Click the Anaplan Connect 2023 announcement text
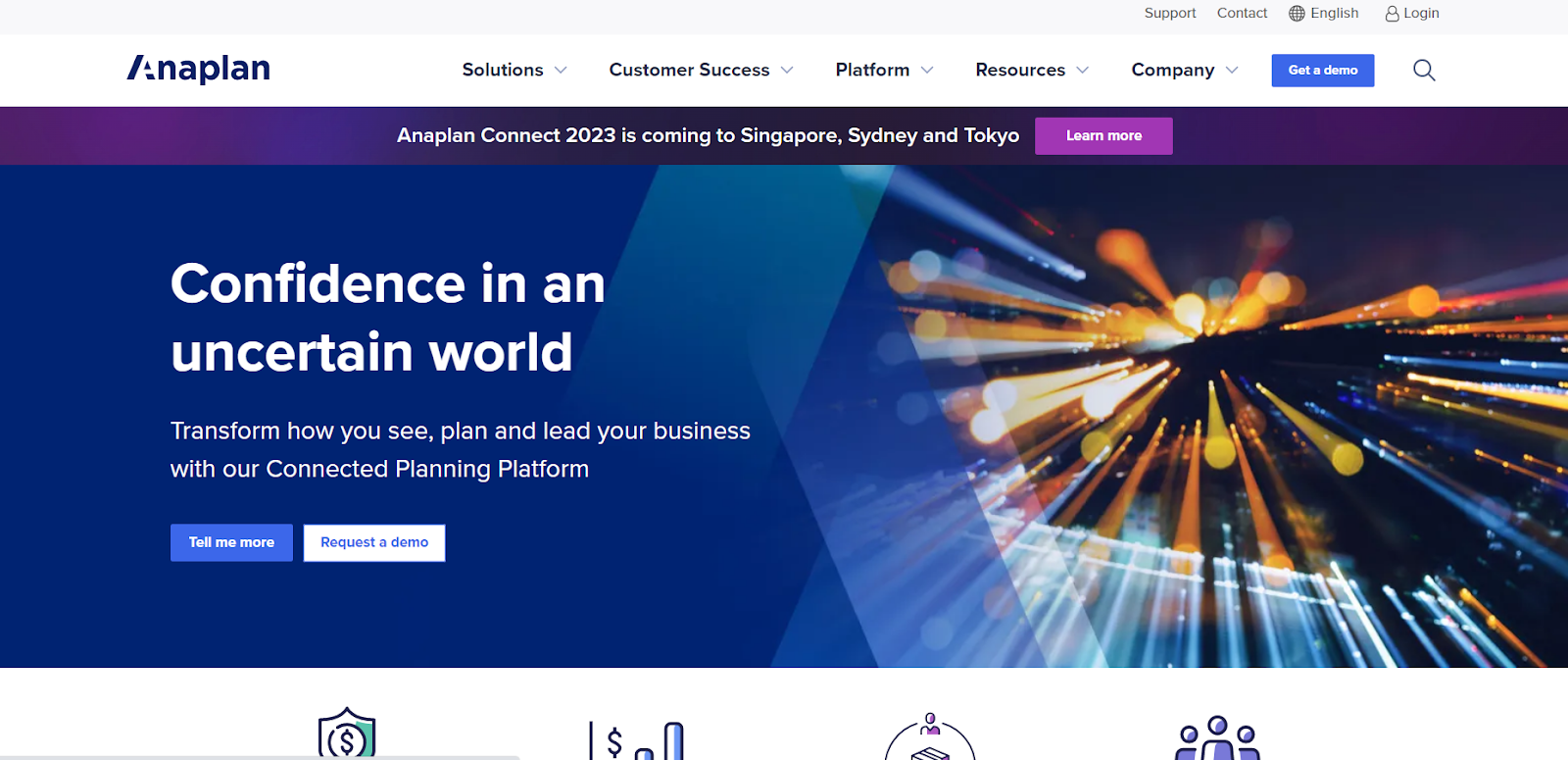This screenshot has width=1568, height=760. 708,135
